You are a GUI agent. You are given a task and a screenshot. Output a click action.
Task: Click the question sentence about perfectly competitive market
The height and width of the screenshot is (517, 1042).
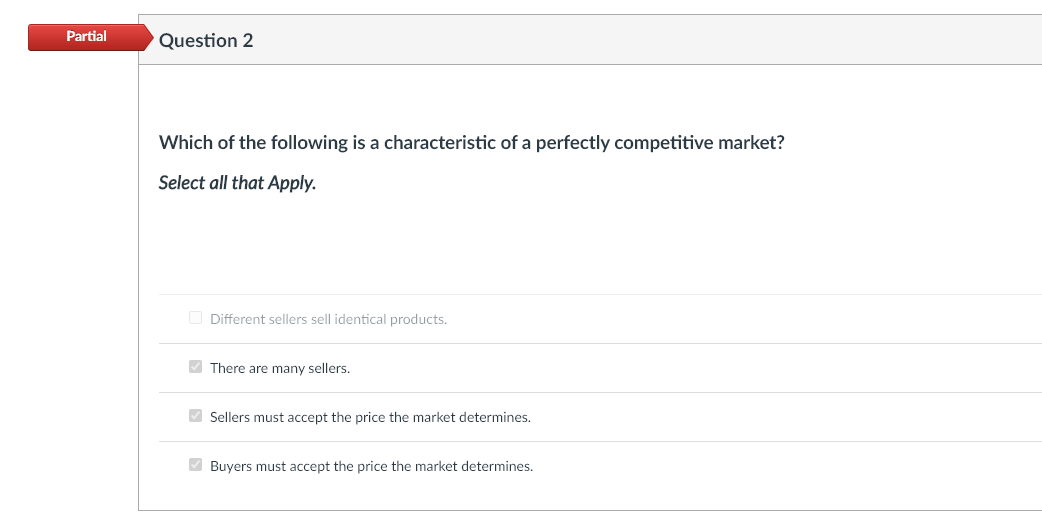(x=472, y=143)
